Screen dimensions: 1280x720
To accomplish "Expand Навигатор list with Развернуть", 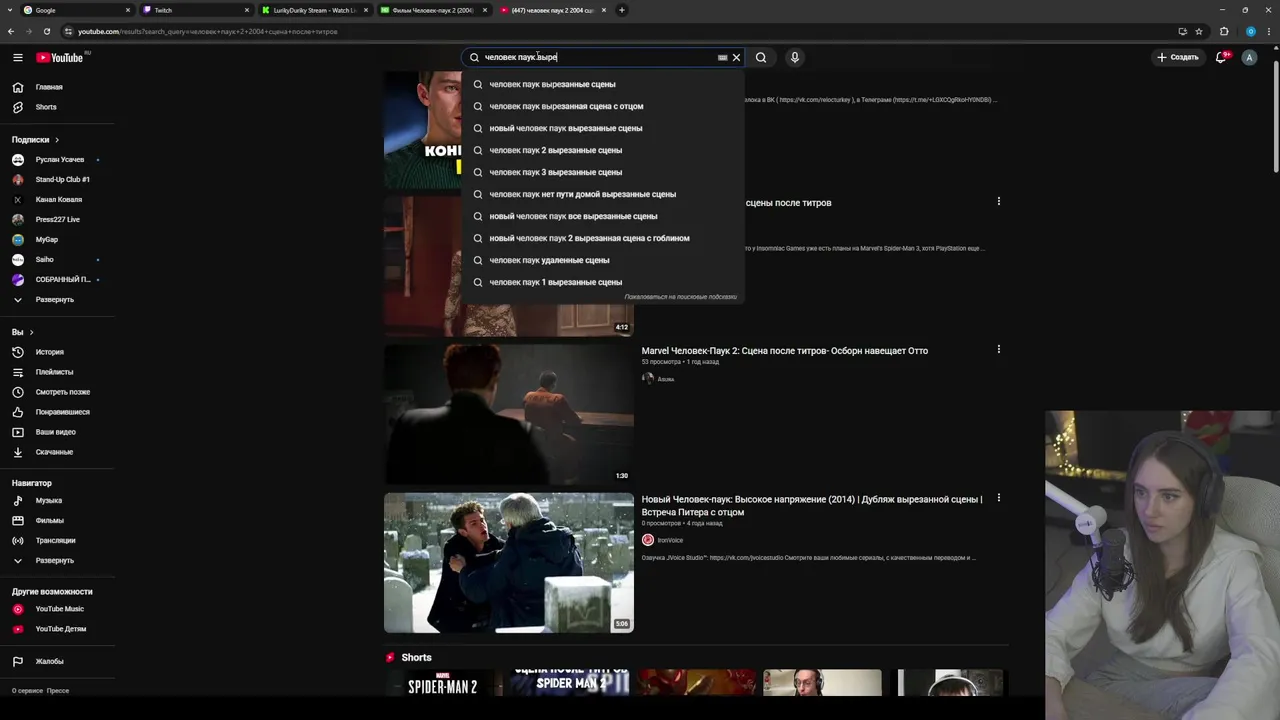I will [x=57, y=561].
